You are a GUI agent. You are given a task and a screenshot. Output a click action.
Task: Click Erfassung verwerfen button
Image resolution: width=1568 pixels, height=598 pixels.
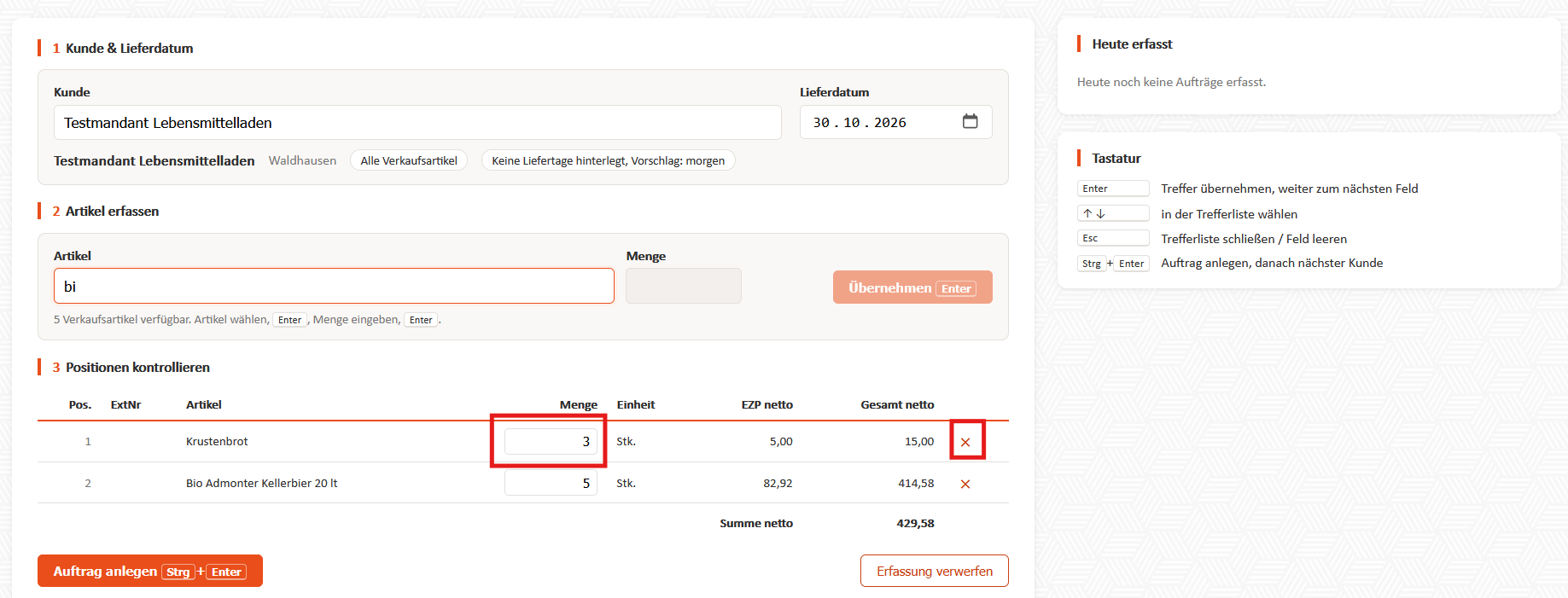tap(935, 571)
